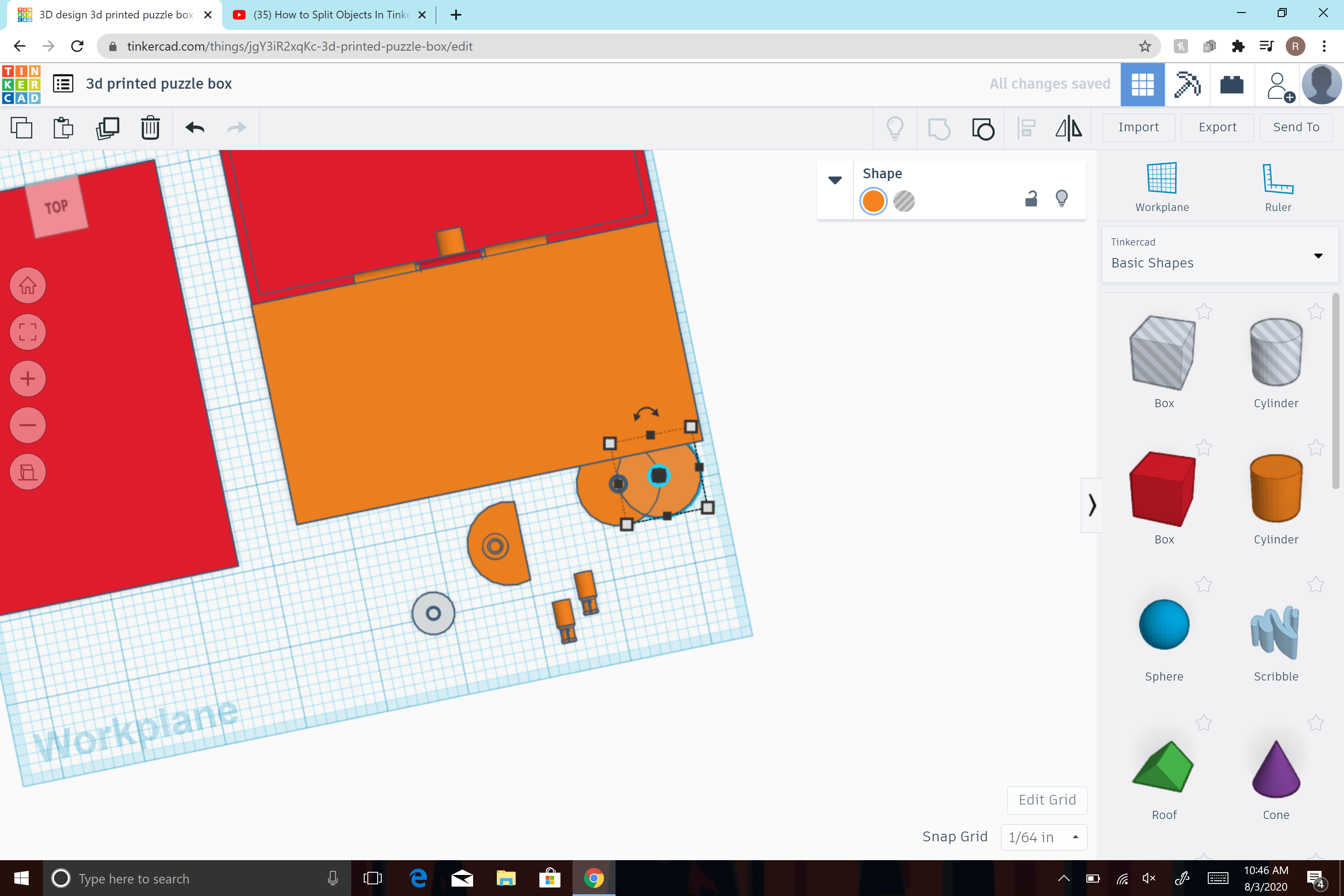Viewport: 1344px width, 896px height.
Task: Choose the Hole striped swatch
Action: click(904, 201)
